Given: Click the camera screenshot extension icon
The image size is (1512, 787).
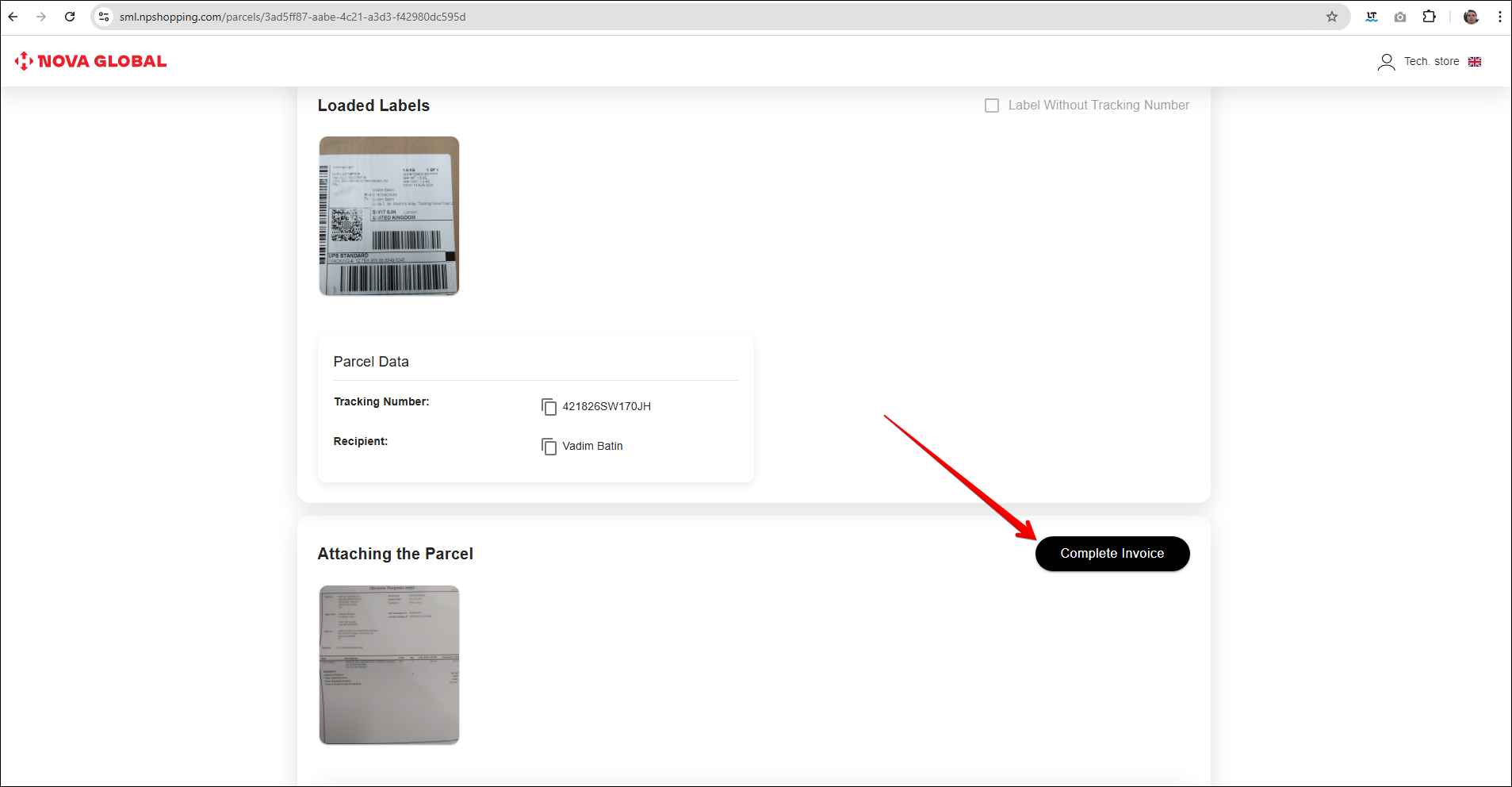Looking at the screenshot, I should click(1400, 17).
